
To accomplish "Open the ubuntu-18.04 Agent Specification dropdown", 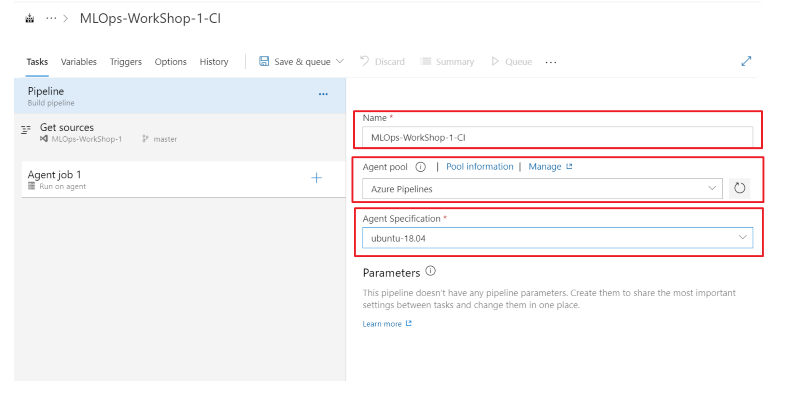I will click(x=558, y=238).
